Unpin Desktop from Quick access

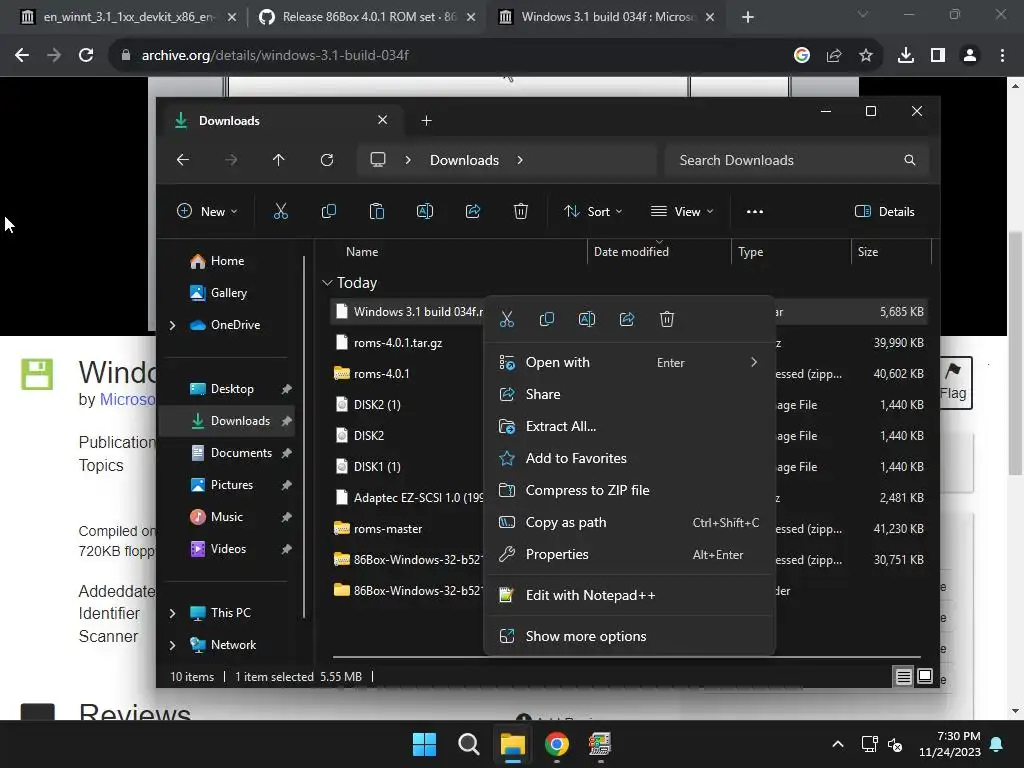286,389
